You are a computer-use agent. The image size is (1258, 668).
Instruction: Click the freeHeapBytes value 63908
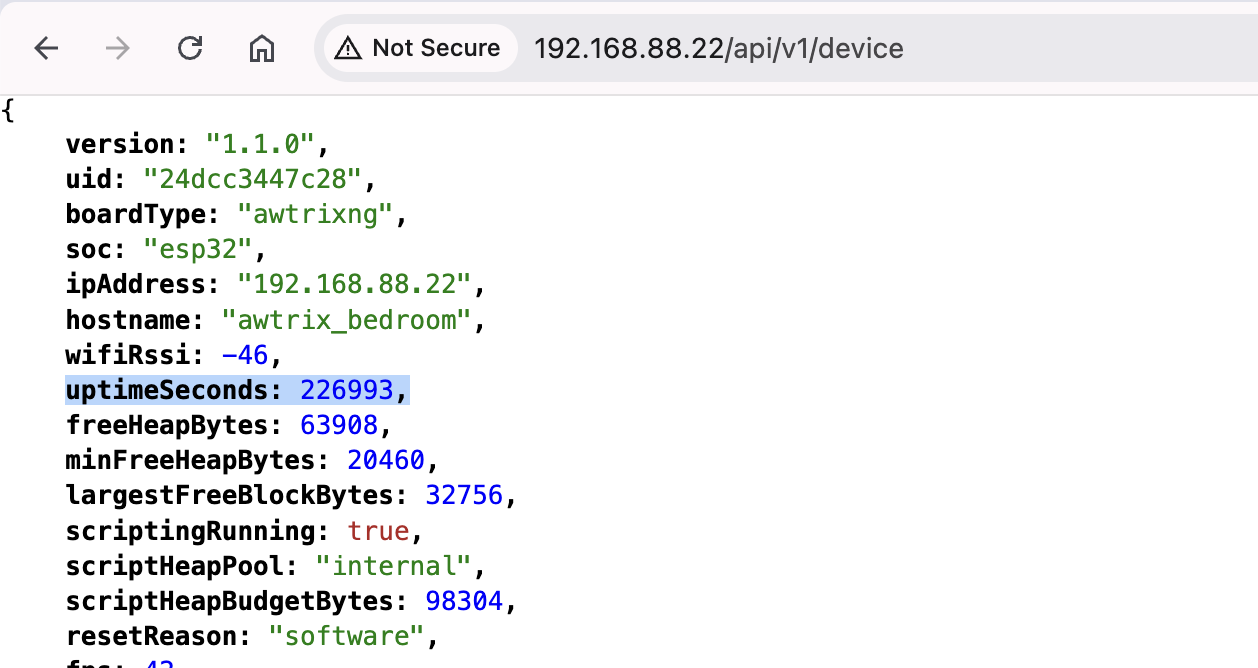(x=339, y=425)
